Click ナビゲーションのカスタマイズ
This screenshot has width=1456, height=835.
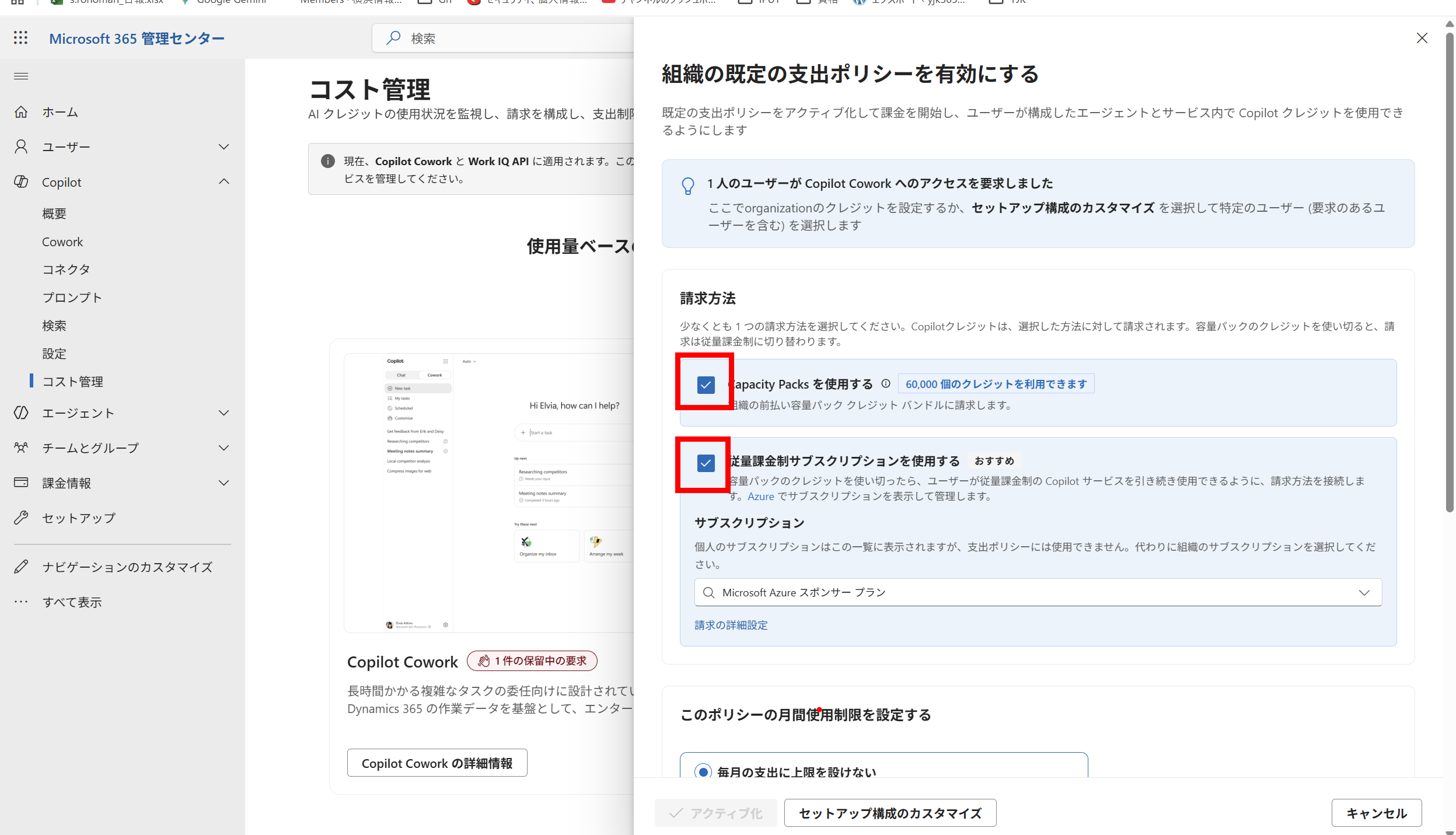click(127, 567)
